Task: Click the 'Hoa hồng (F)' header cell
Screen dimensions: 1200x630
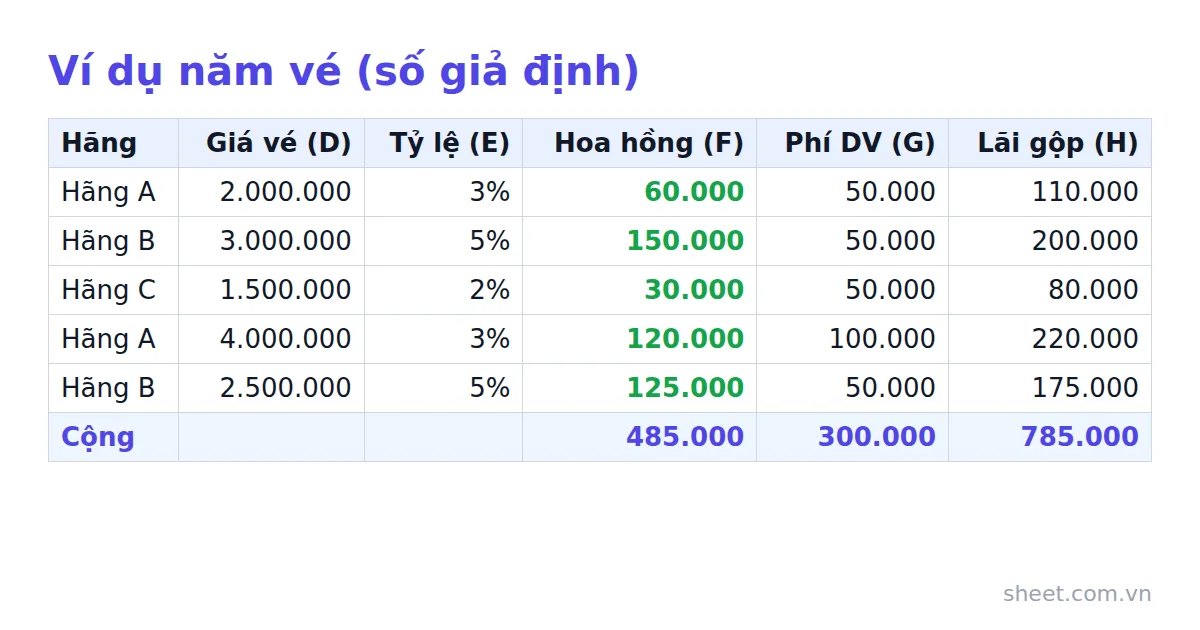Action: [640, 143]
